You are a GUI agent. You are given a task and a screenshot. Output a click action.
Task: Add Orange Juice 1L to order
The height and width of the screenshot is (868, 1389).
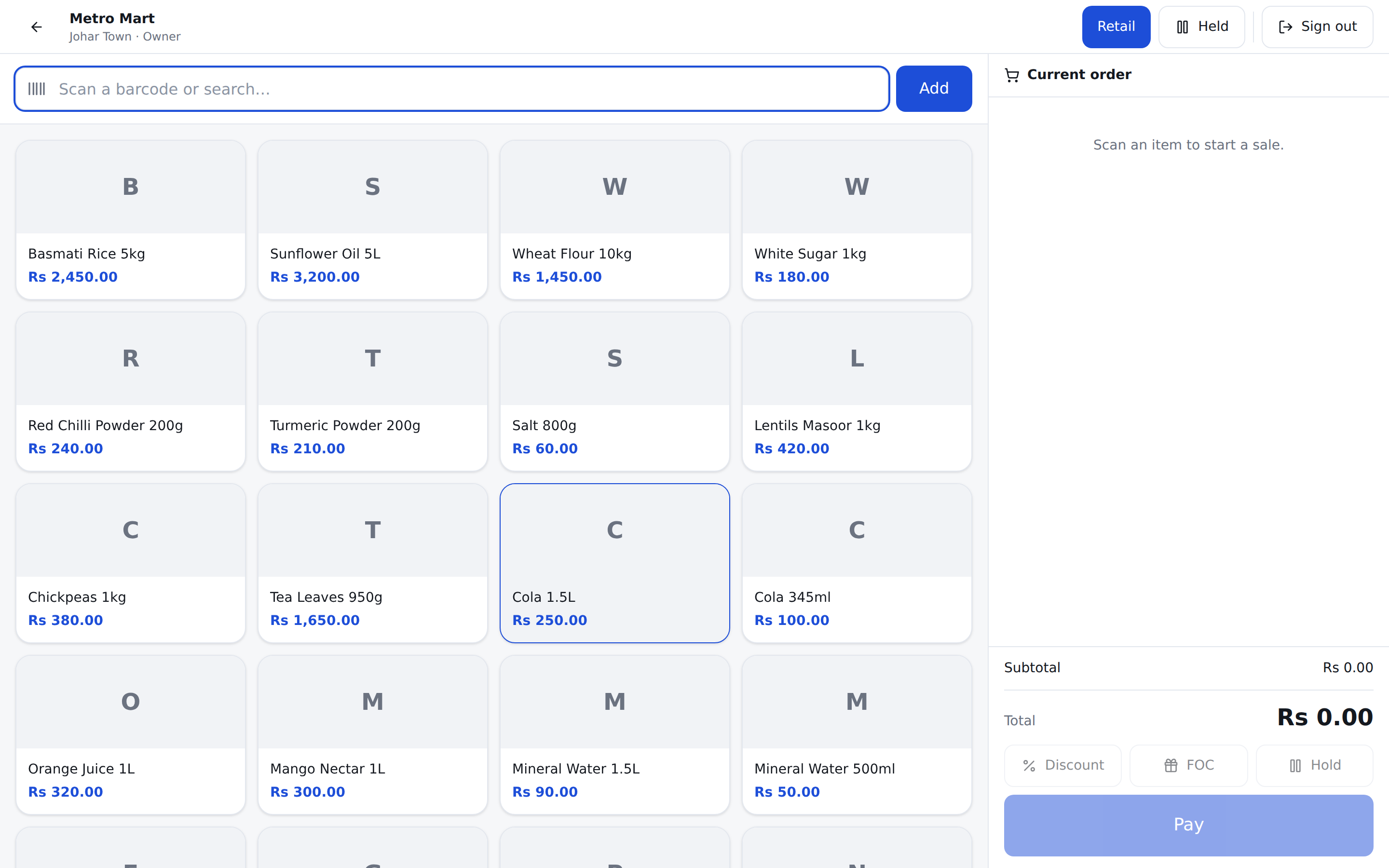coord(131,735)
